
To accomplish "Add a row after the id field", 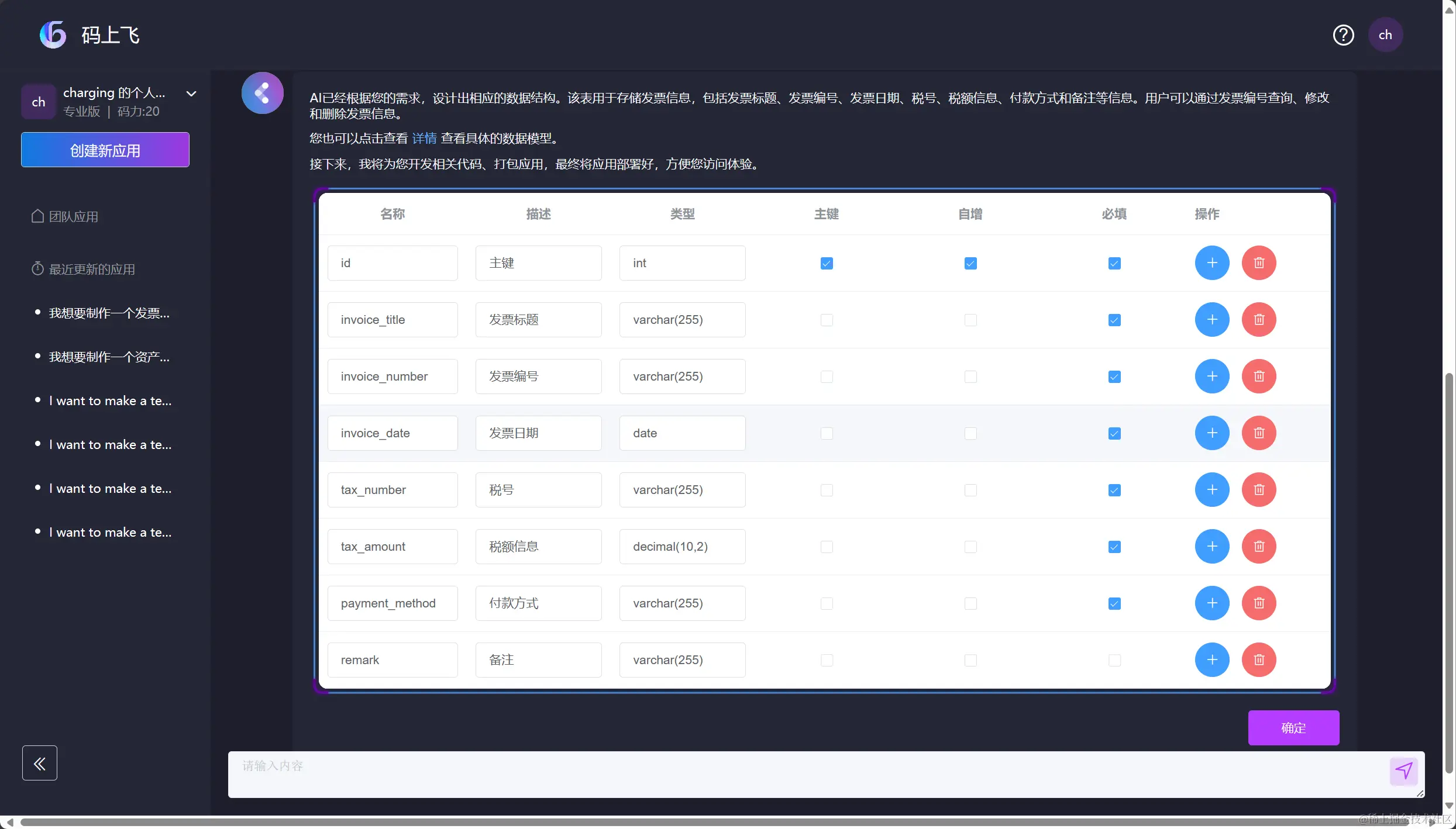I will (x=1212, y=263).
